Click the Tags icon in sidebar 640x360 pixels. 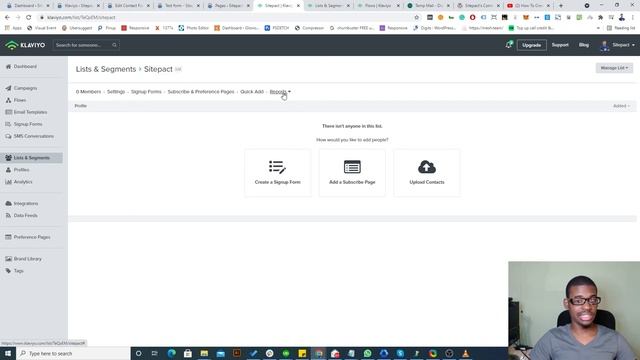8,271
